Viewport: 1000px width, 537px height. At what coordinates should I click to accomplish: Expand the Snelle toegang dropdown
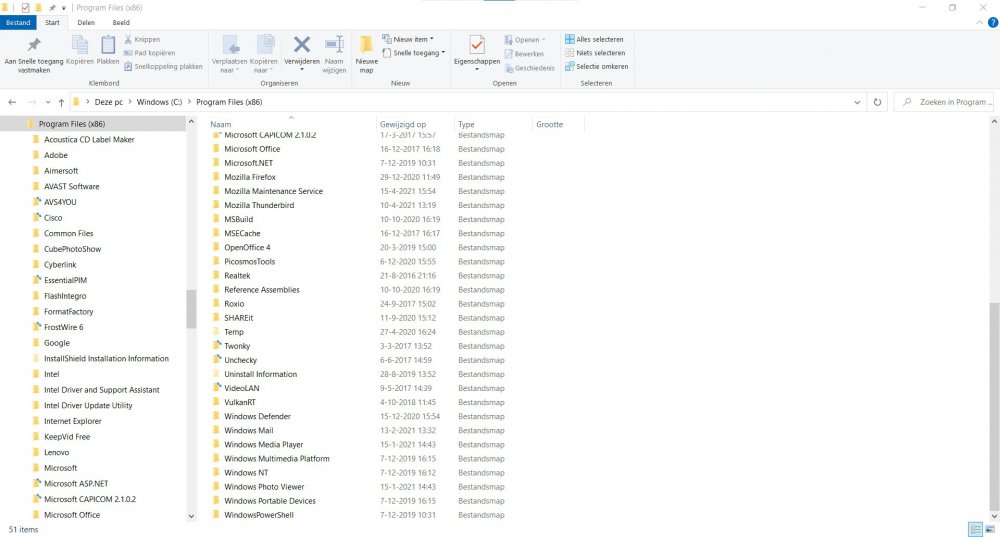[418, 53]
